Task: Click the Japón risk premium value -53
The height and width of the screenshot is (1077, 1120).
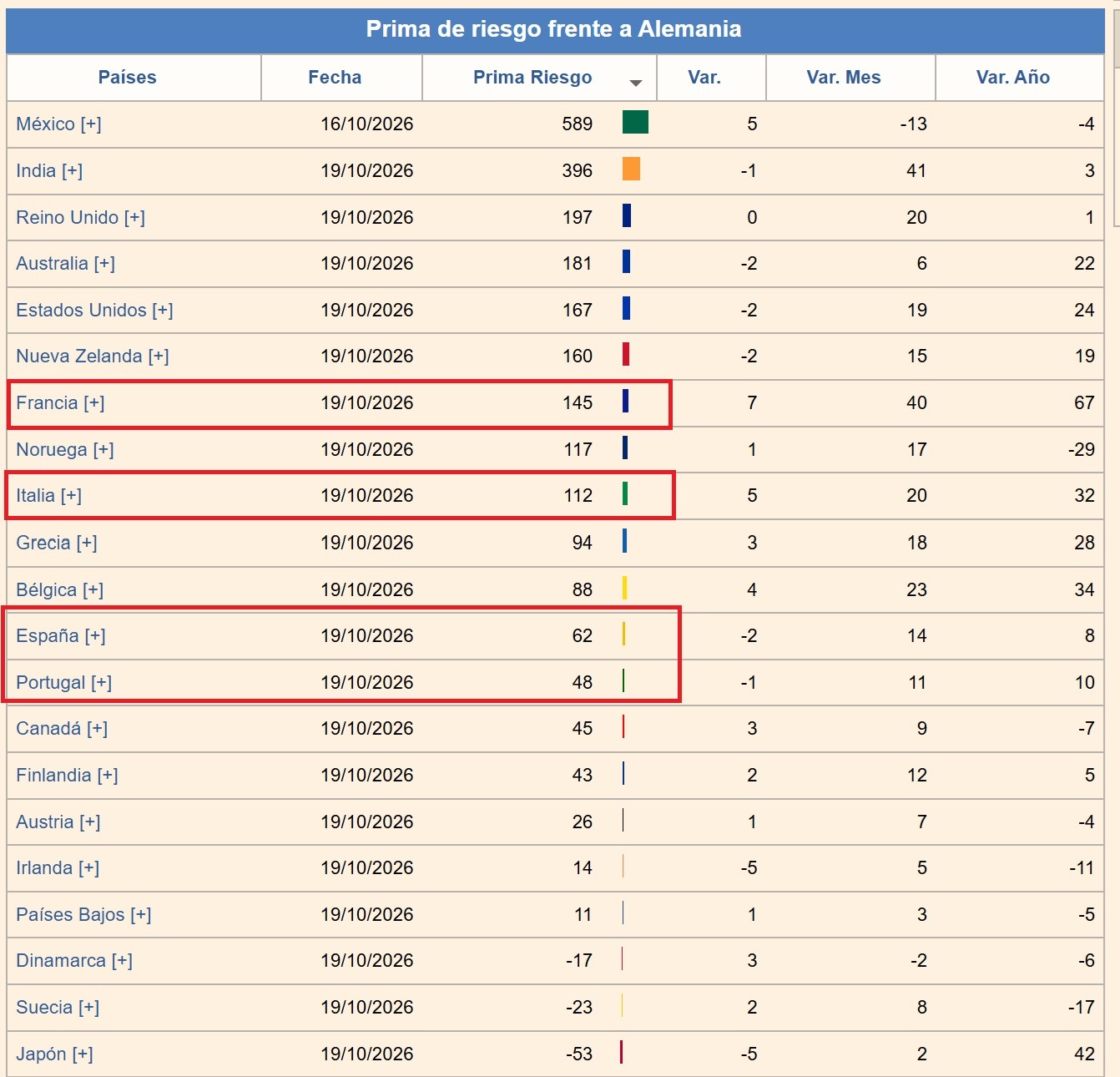Action: [x=579, y=1054]
